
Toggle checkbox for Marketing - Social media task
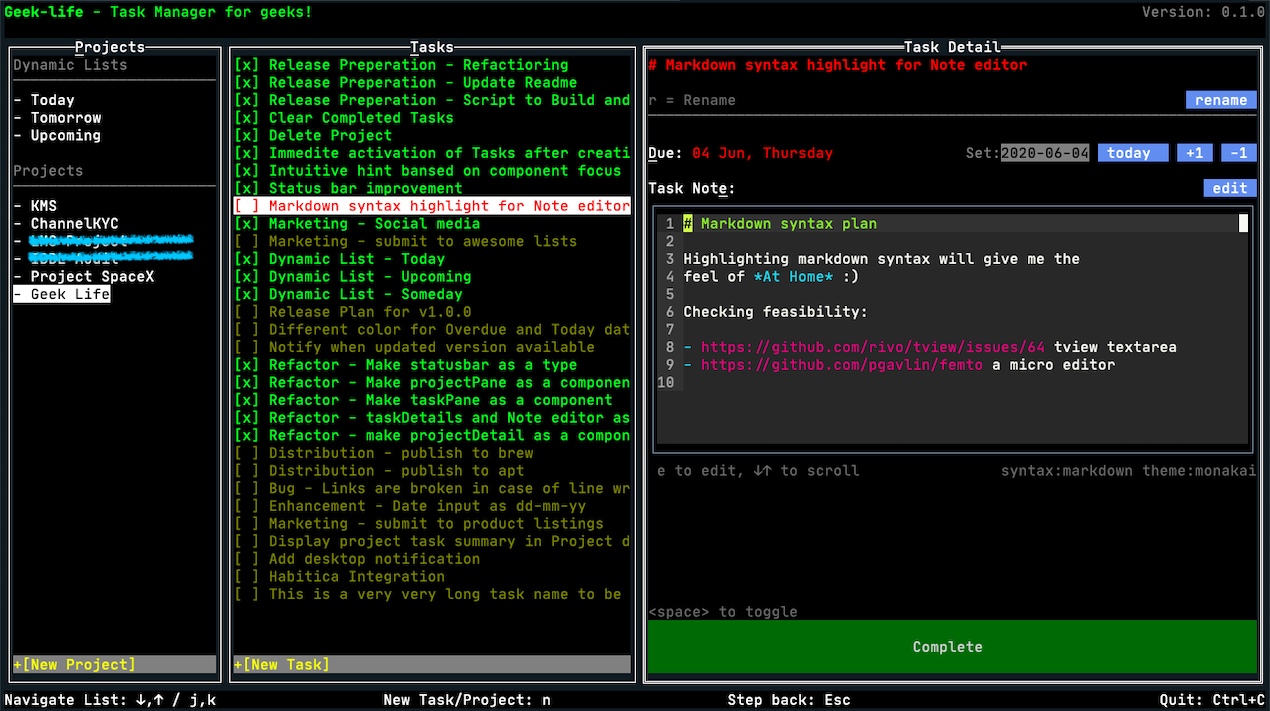coord(247,224)
